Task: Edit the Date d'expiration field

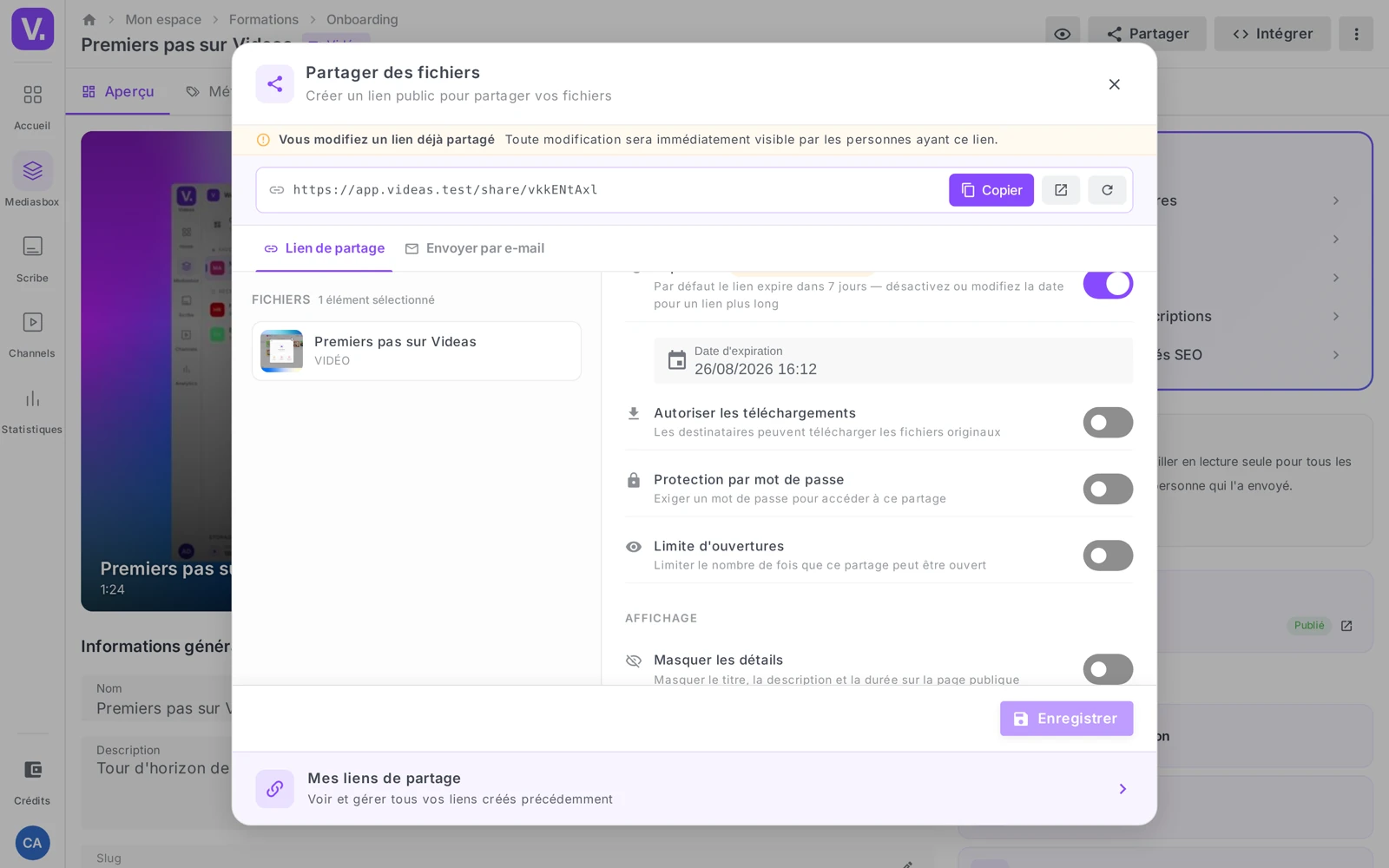Action: click(x=893, y=360)
